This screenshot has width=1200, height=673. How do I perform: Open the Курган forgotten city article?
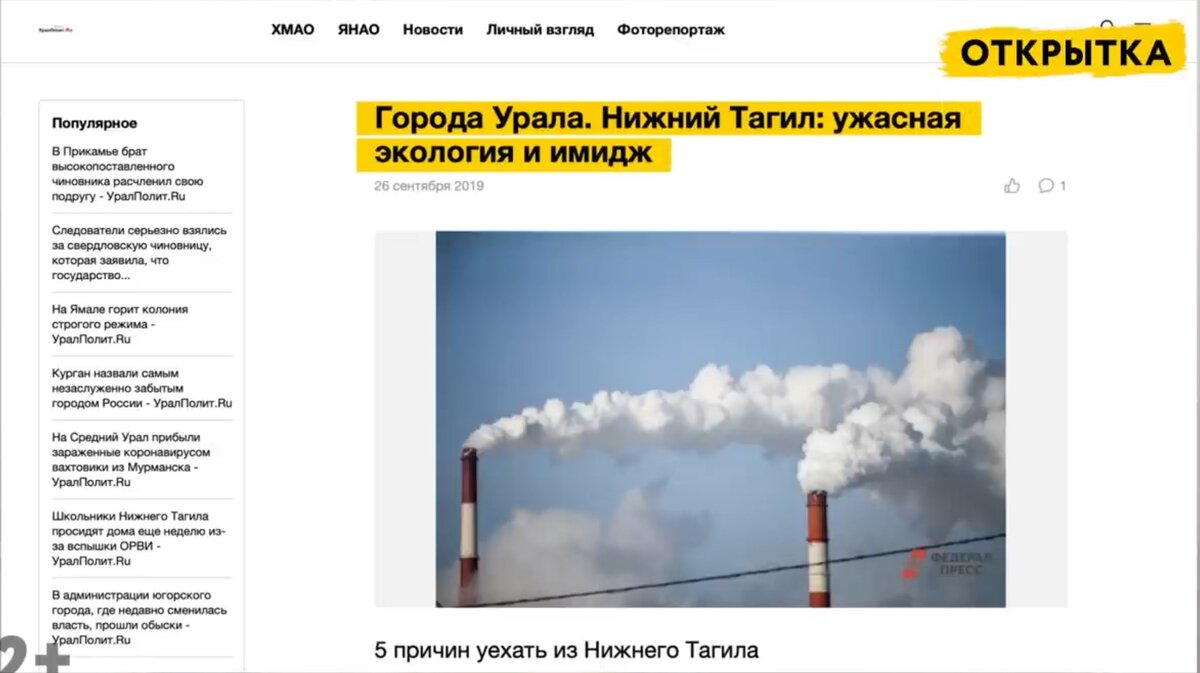(142, 388)
